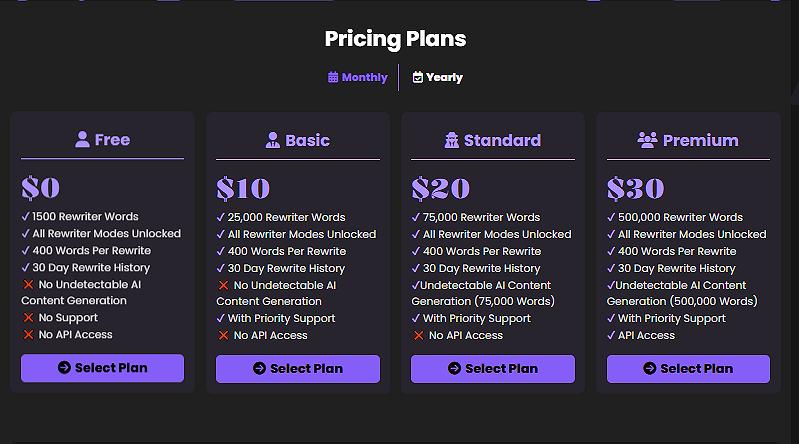Click the checkmark beside Premium's API Access
Screen dimensions: 799x444
coord(611,335)
